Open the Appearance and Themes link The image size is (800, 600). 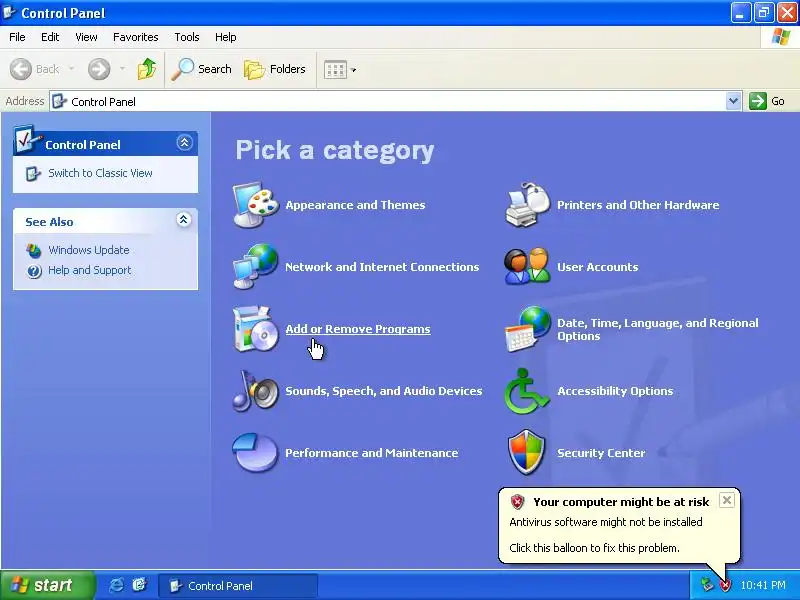click(355, 205)
